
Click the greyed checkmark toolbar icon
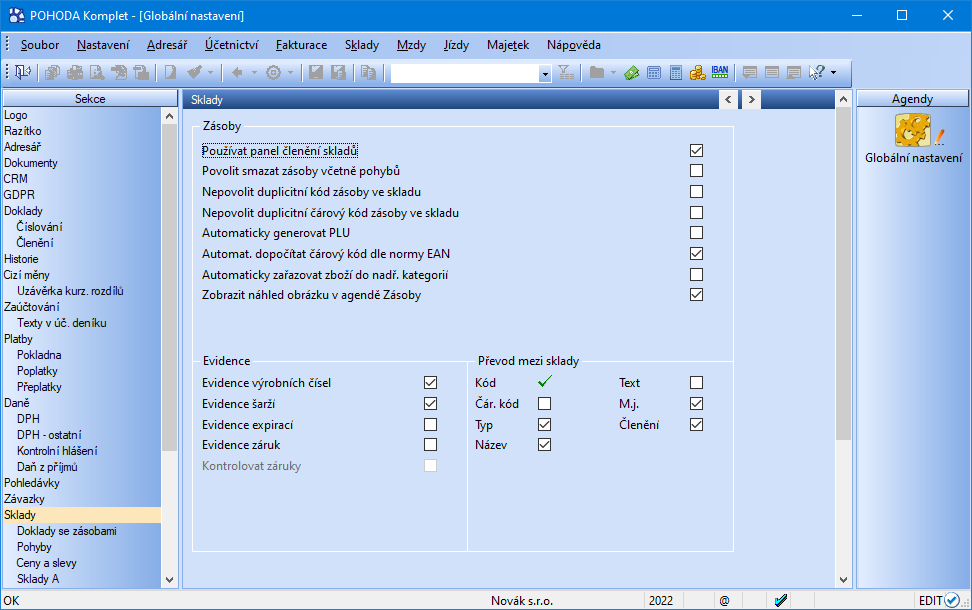(195, 73)
